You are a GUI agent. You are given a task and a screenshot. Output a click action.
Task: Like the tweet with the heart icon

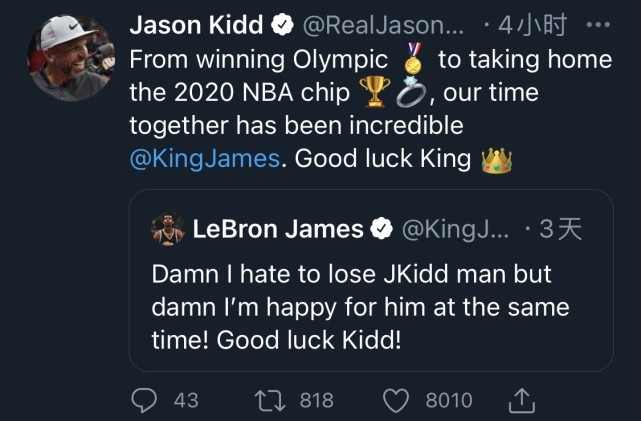(x=397, y=400)
